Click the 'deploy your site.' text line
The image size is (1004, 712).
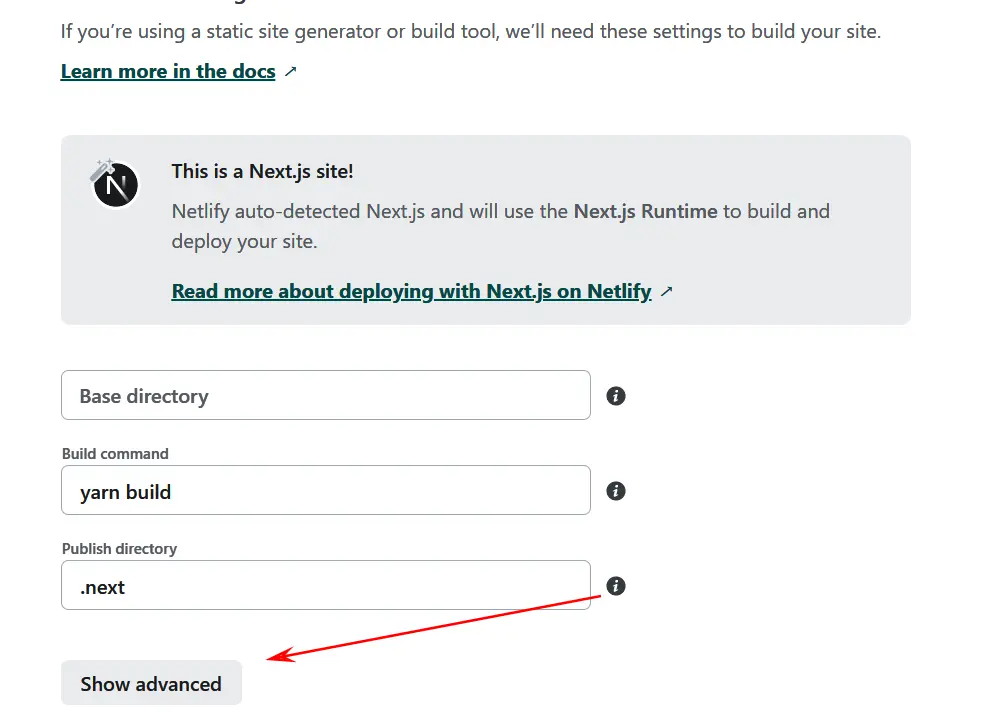[244, 241]
